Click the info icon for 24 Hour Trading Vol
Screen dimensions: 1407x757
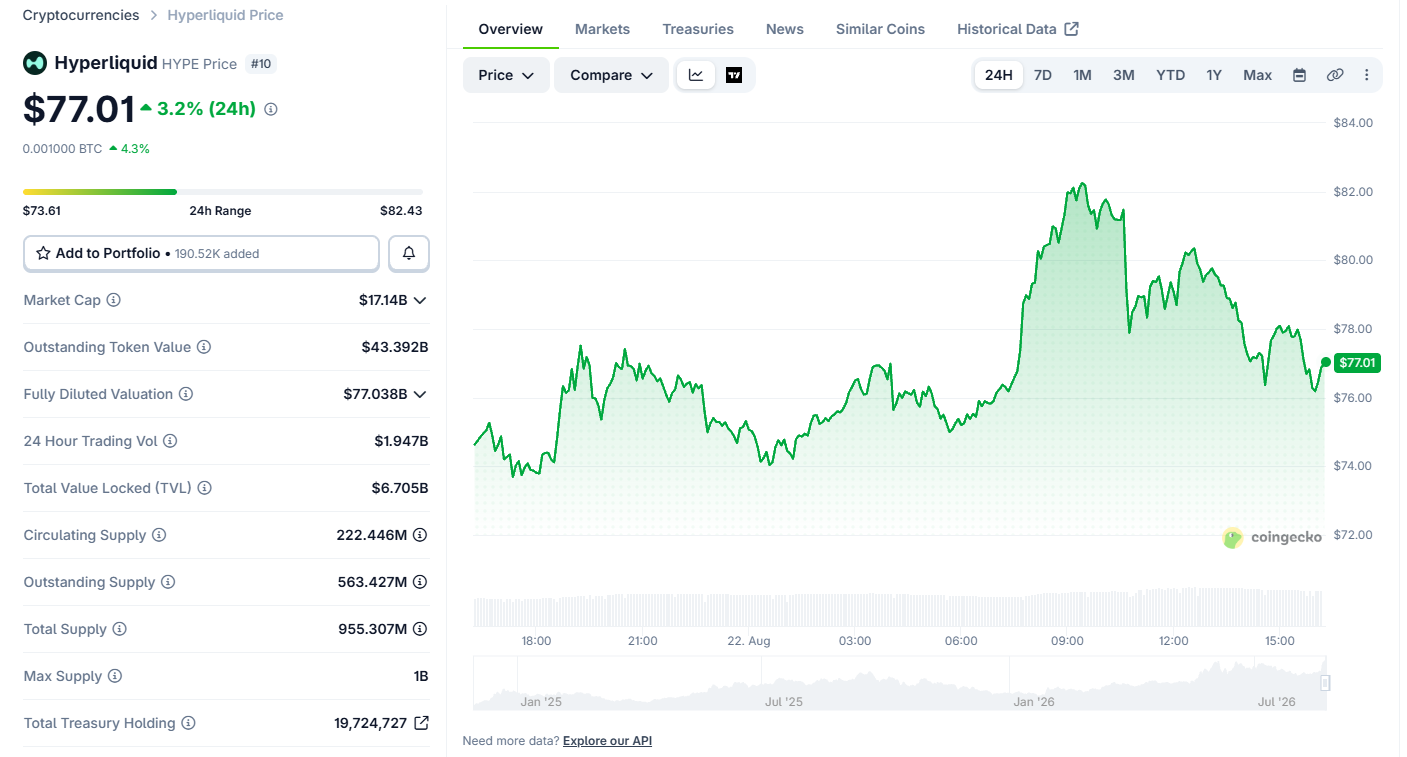(x=170, y=441)
